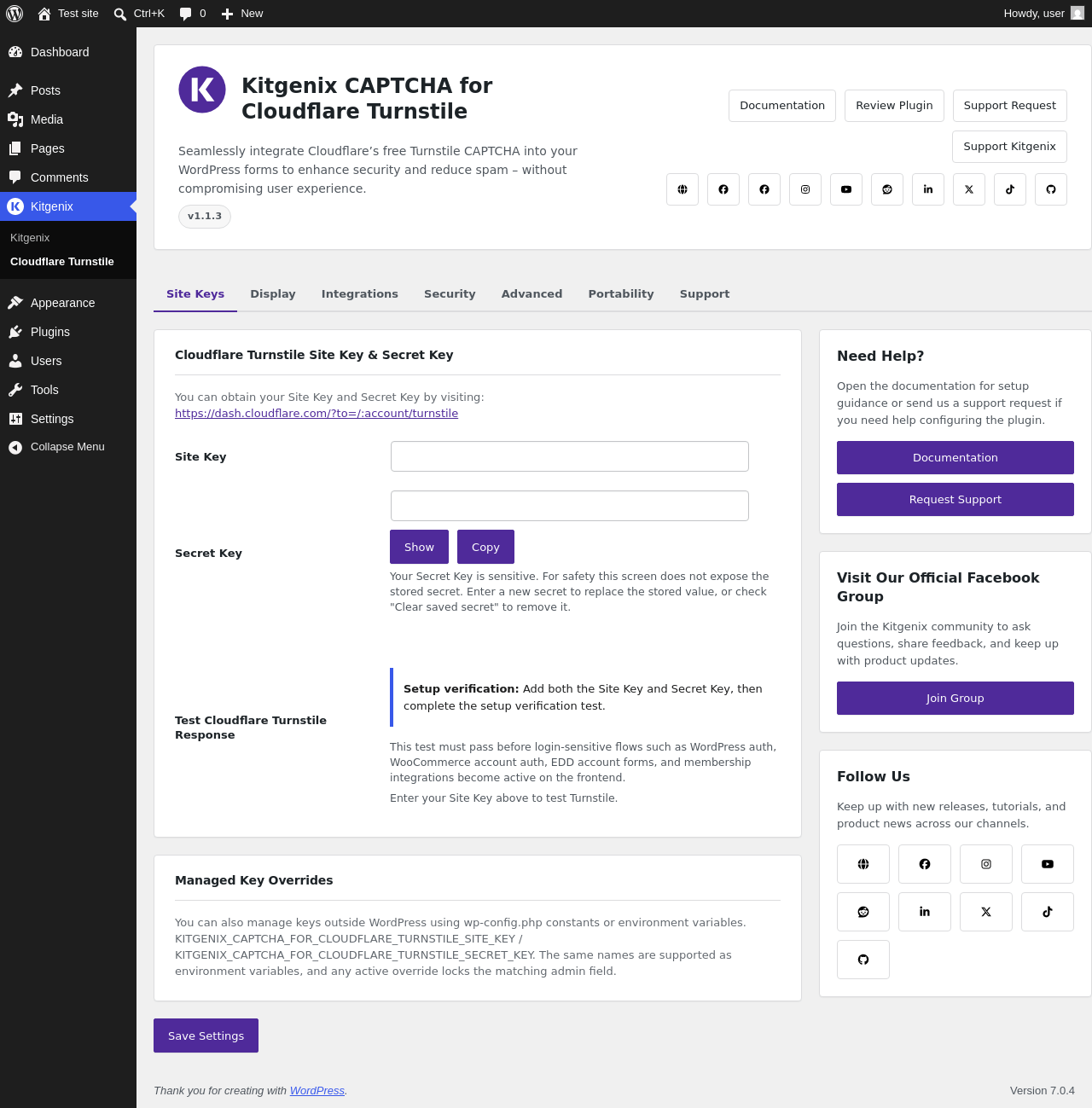Viewport: 1092px width, 1108px height.
Task: Open Settings in the admin sidebar
Action: [x=68, y=419]
